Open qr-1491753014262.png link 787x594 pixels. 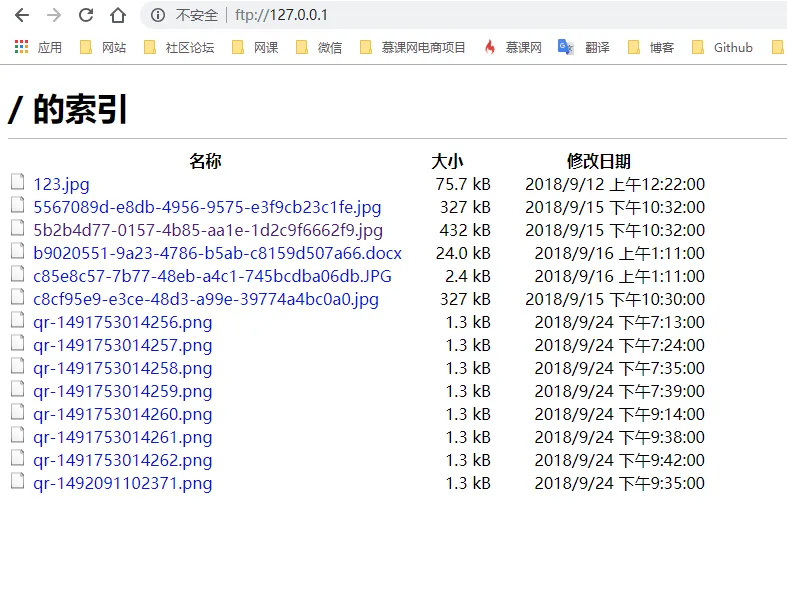click(x=122, y=460)
